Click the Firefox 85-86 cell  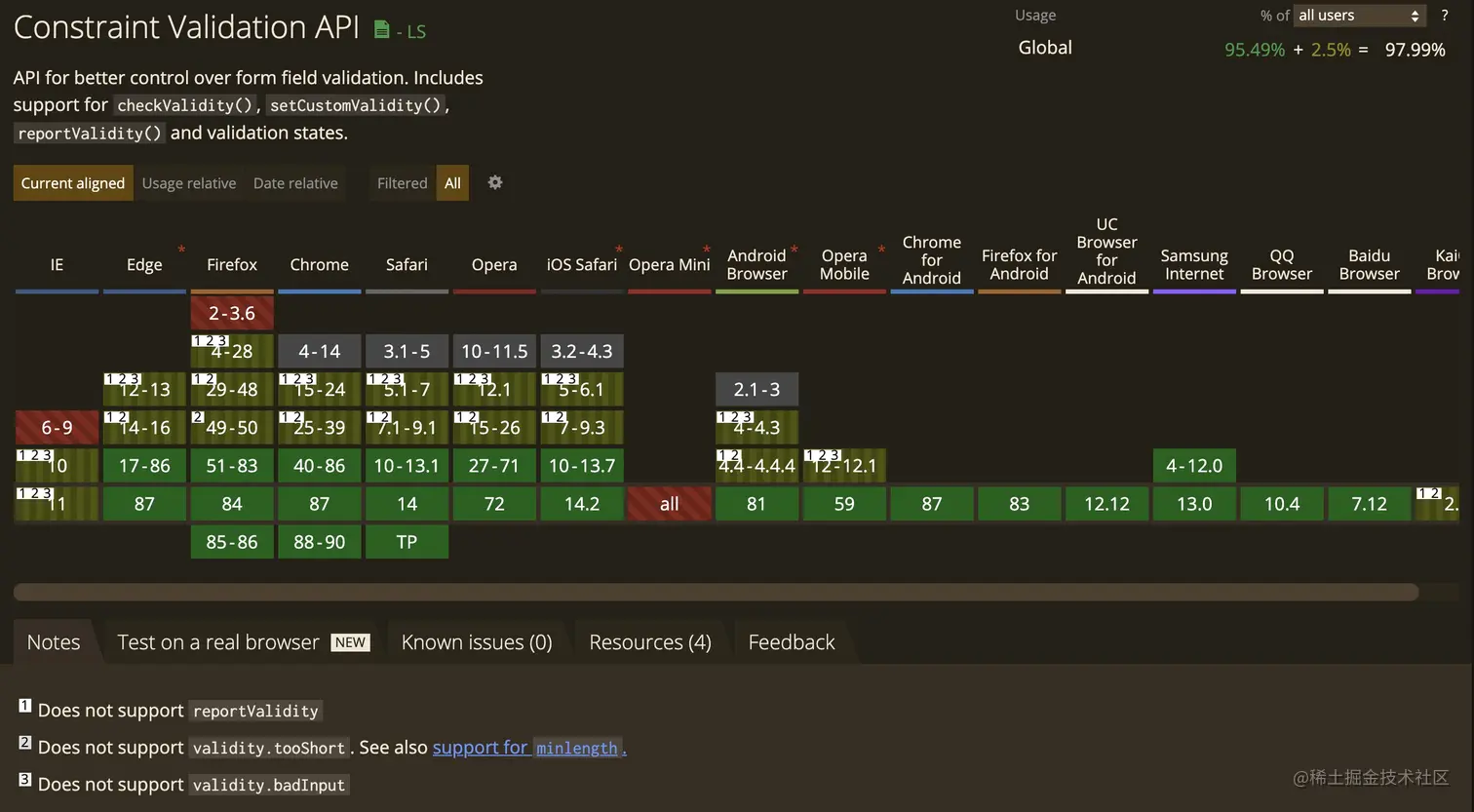pyautogui.click(x=232, y=541)
